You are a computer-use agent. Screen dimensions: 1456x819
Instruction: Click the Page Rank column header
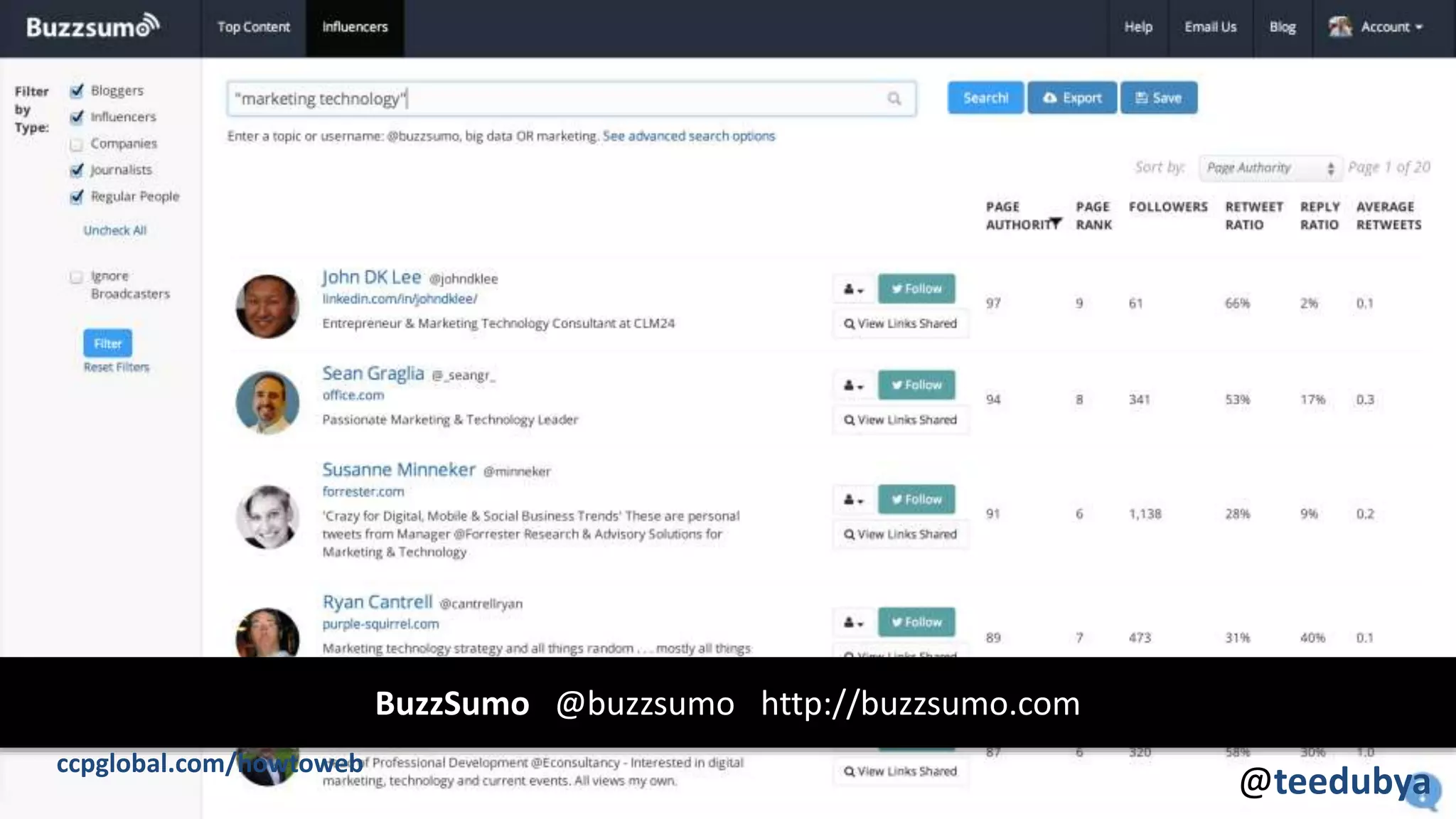coord(1093,216)
